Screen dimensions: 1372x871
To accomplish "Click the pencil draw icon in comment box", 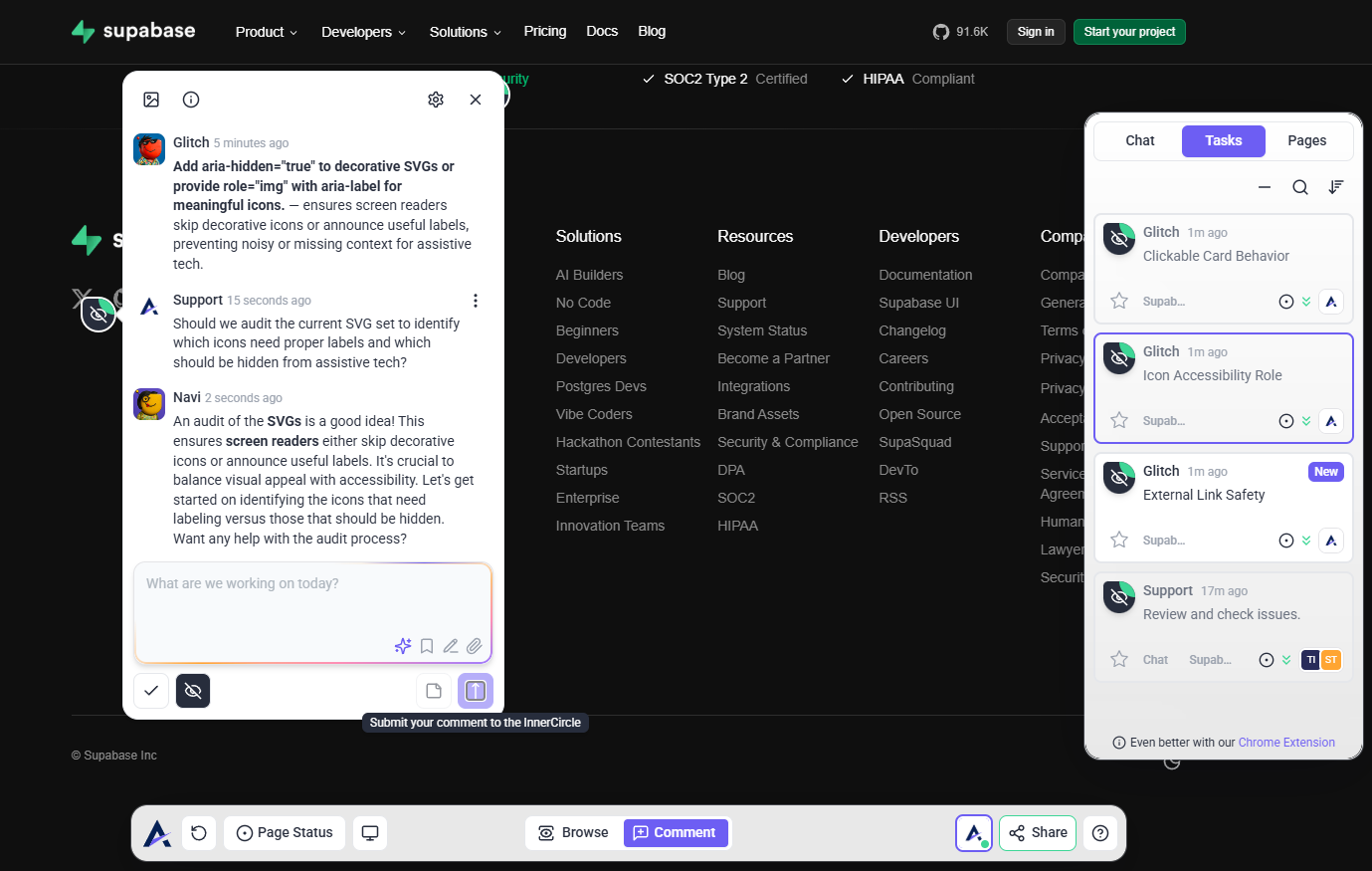I will pos(451,646).
